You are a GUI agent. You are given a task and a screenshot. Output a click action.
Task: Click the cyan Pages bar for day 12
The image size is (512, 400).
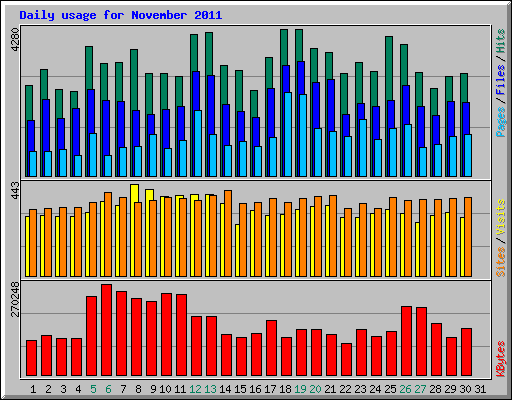198,143
